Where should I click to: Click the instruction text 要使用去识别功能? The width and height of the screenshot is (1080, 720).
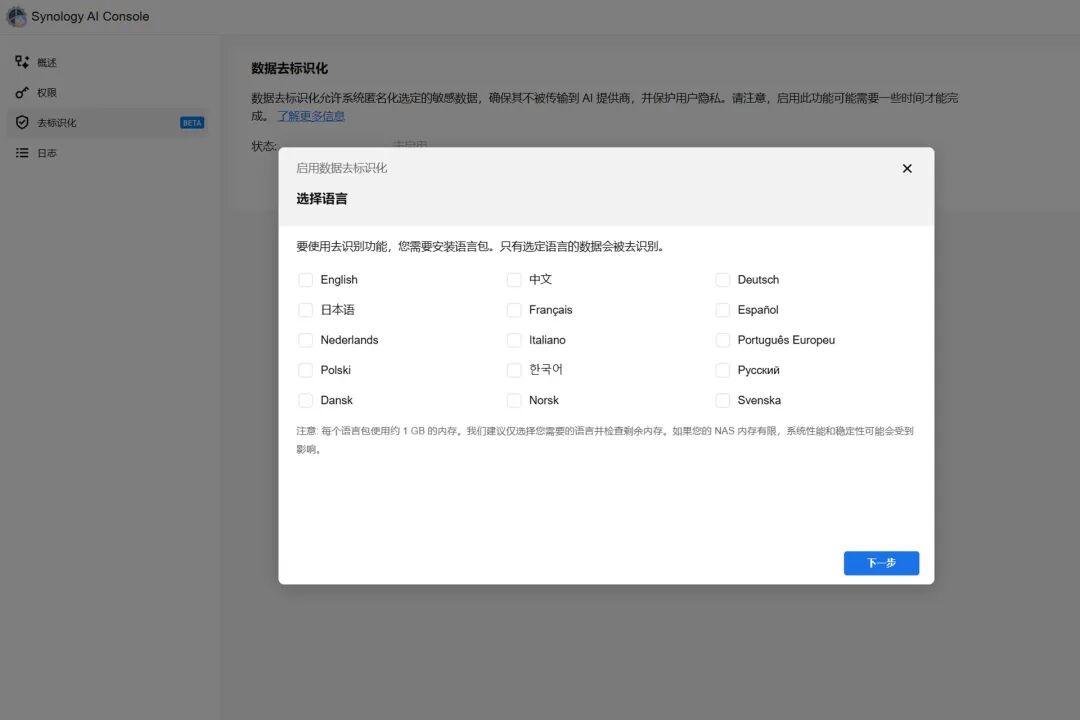click(480, 247)
